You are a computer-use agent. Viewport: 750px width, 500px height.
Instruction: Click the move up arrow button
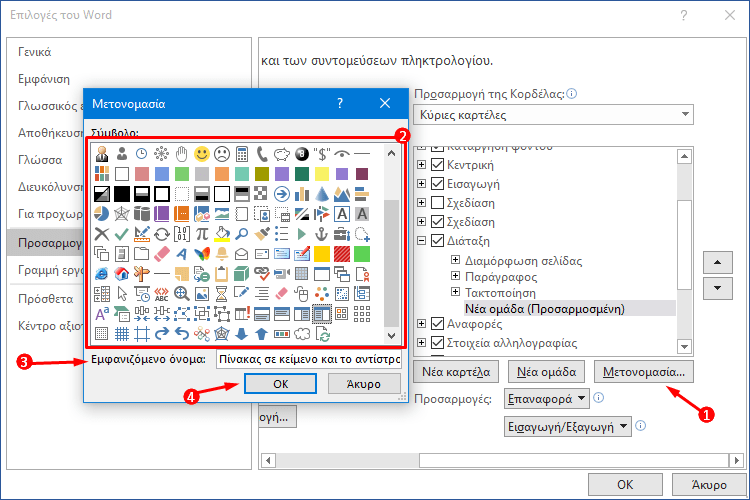point(717,262)
